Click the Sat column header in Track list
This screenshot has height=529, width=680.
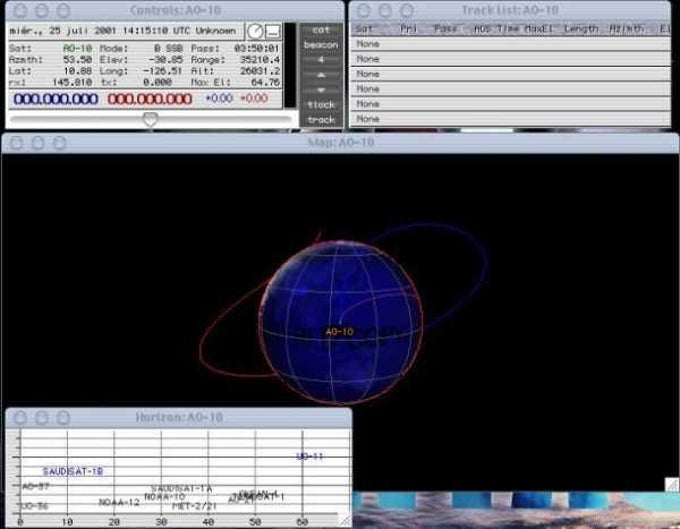pos(364,29)
